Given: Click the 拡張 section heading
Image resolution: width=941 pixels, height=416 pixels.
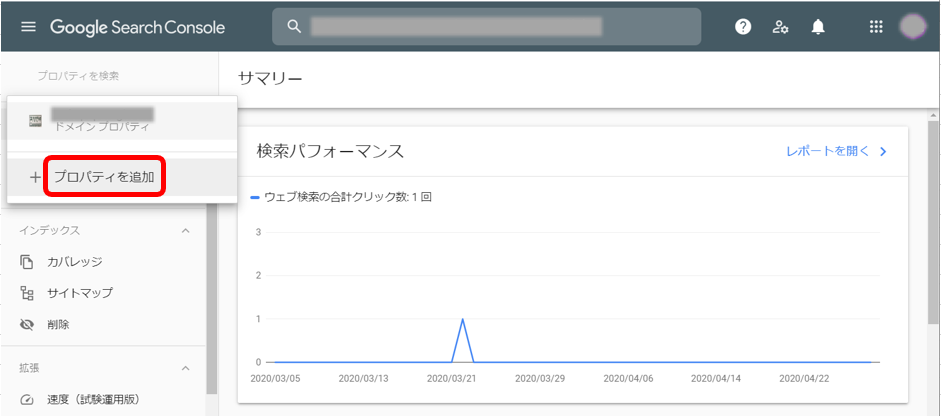Looking at the screenshot, I should click(29, 368).
